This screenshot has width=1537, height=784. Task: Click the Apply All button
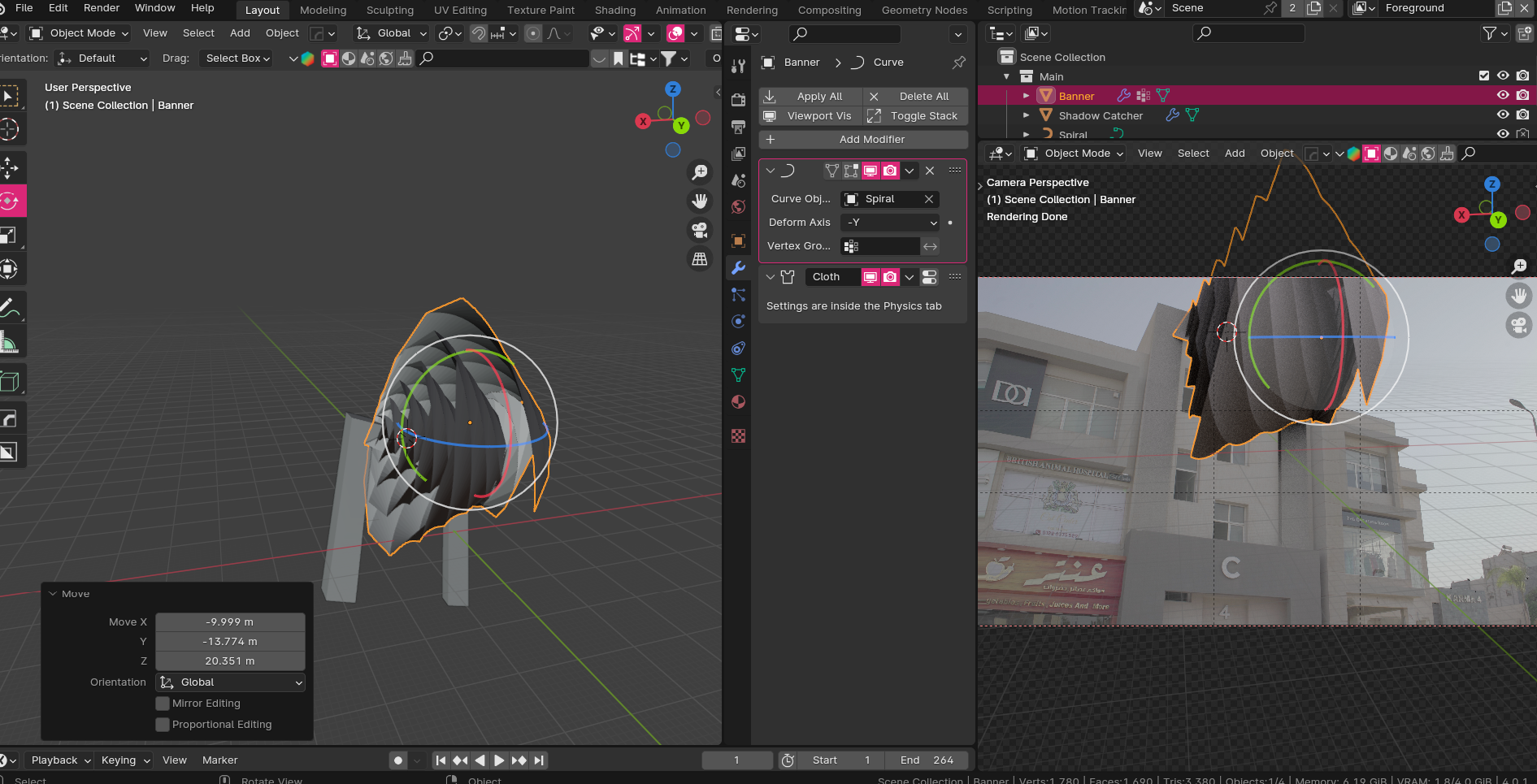810,96
